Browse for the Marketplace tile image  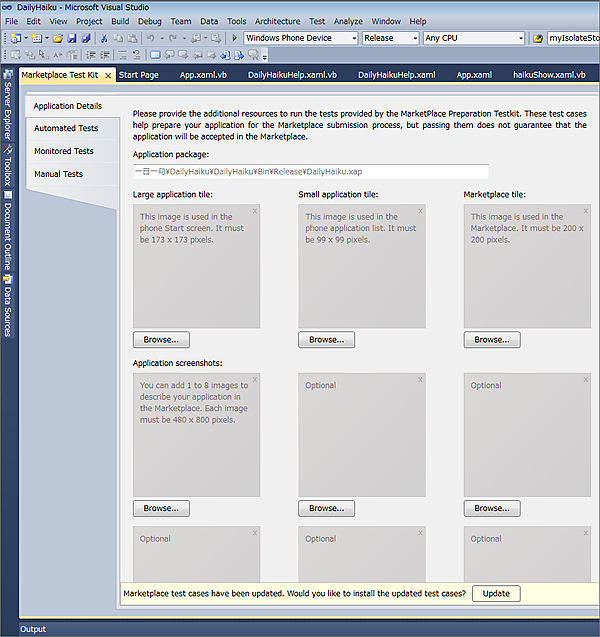click(x=492, y=340)
